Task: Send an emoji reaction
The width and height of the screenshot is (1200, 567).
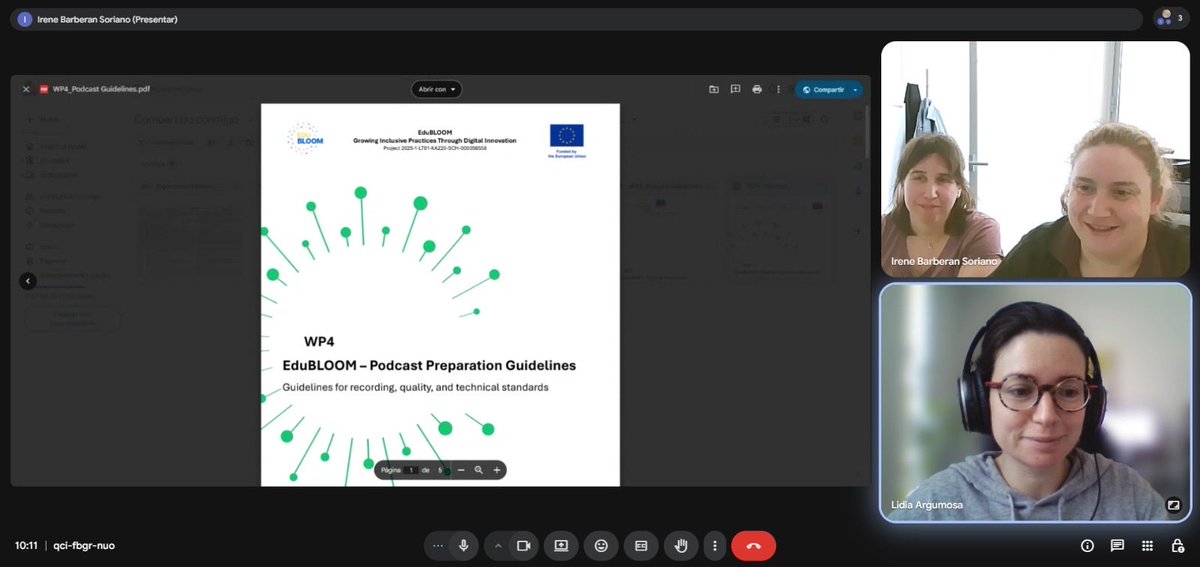Action: [601, 545]
